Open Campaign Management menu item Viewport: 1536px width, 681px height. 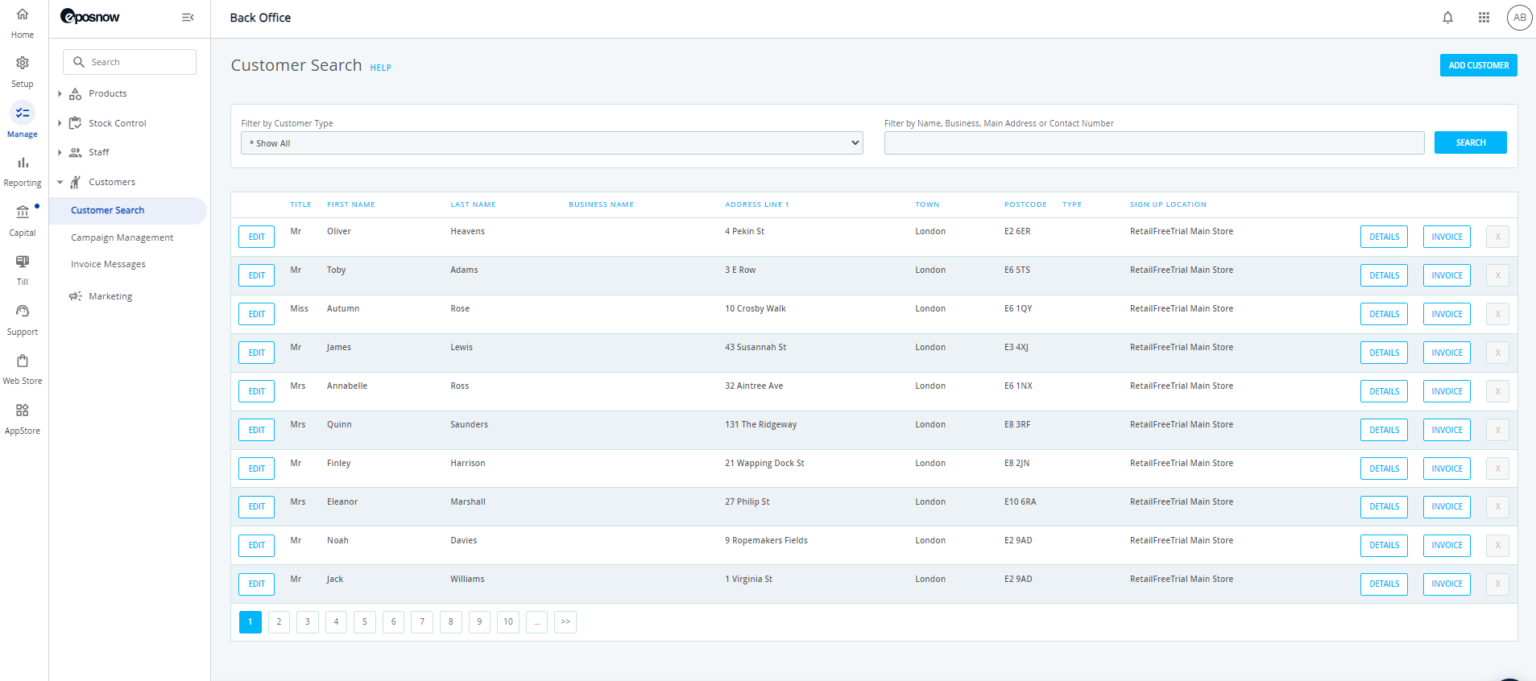click(x=122, y=238)
